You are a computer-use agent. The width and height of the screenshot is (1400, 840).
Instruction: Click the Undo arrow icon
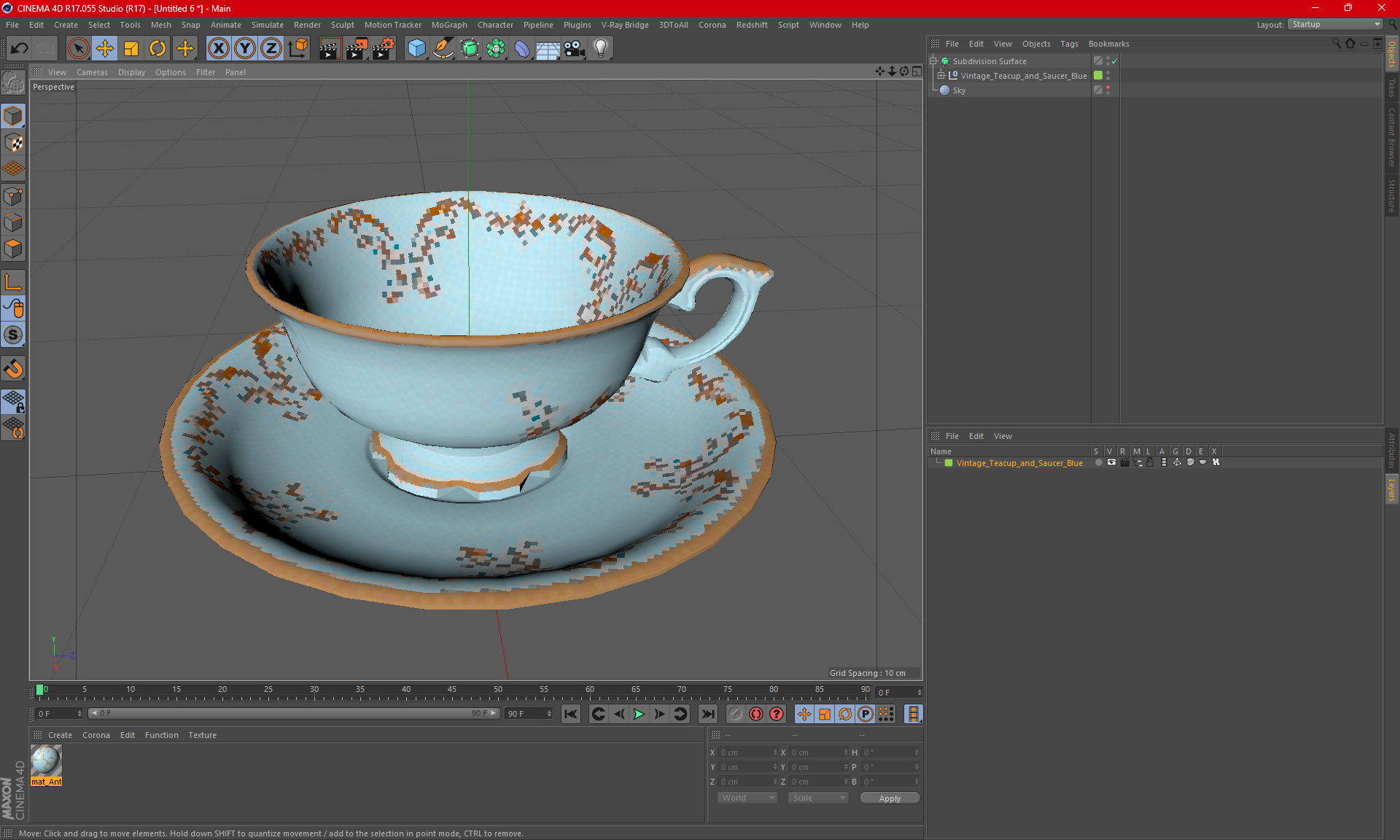pos(20,49)
